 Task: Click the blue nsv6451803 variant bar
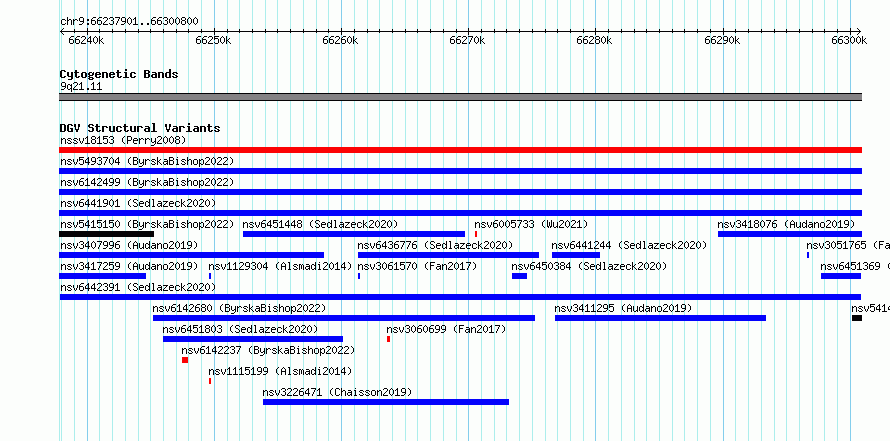[x=253, y=339]
